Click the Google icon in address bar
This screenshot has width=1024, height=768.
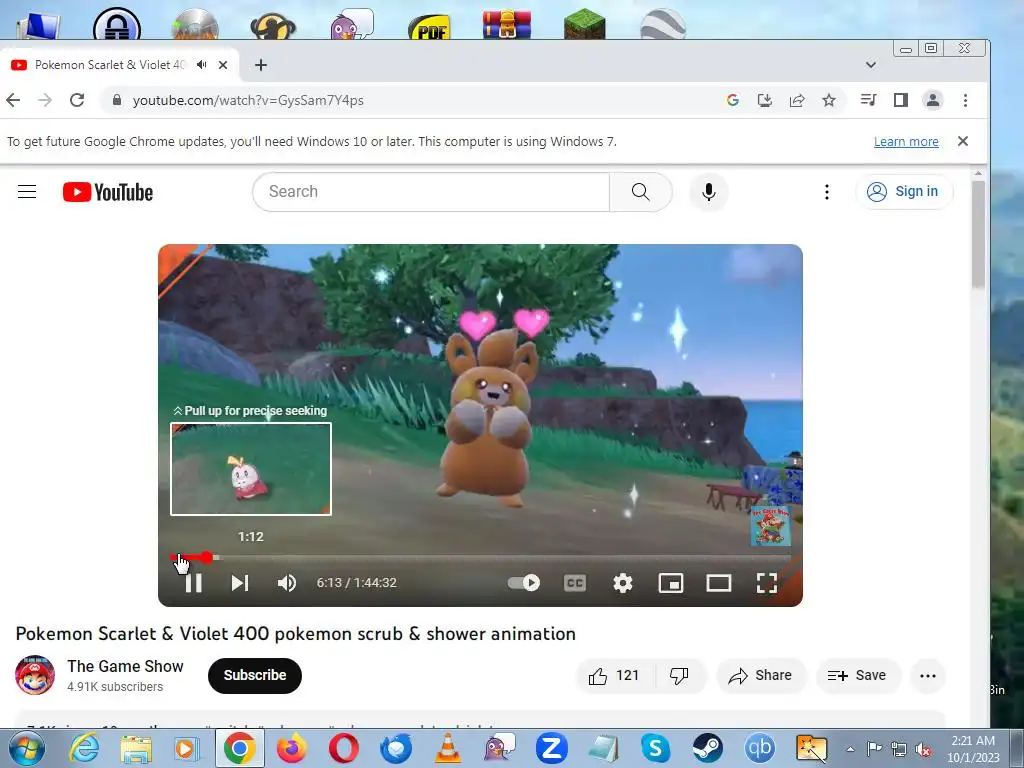[x=733, y=100]
